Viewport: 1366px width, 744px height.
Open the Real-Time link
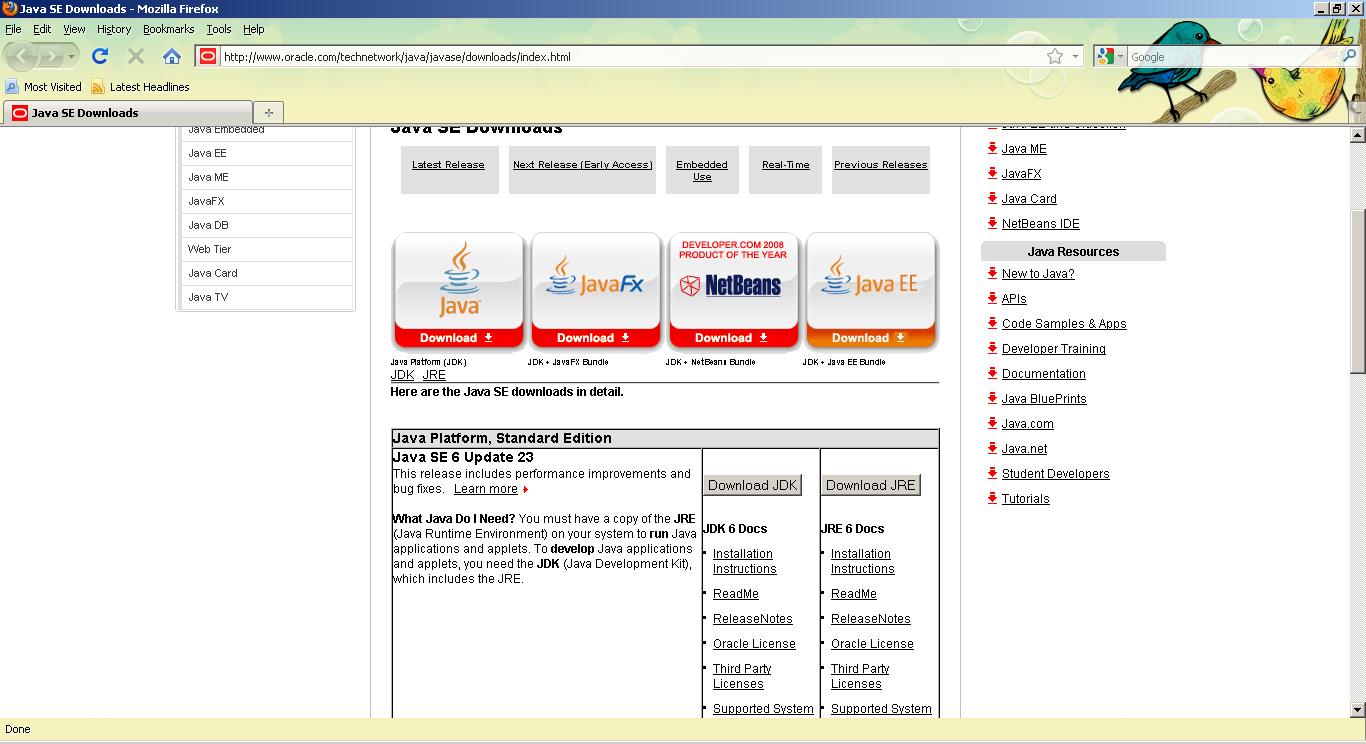[786, 165]
